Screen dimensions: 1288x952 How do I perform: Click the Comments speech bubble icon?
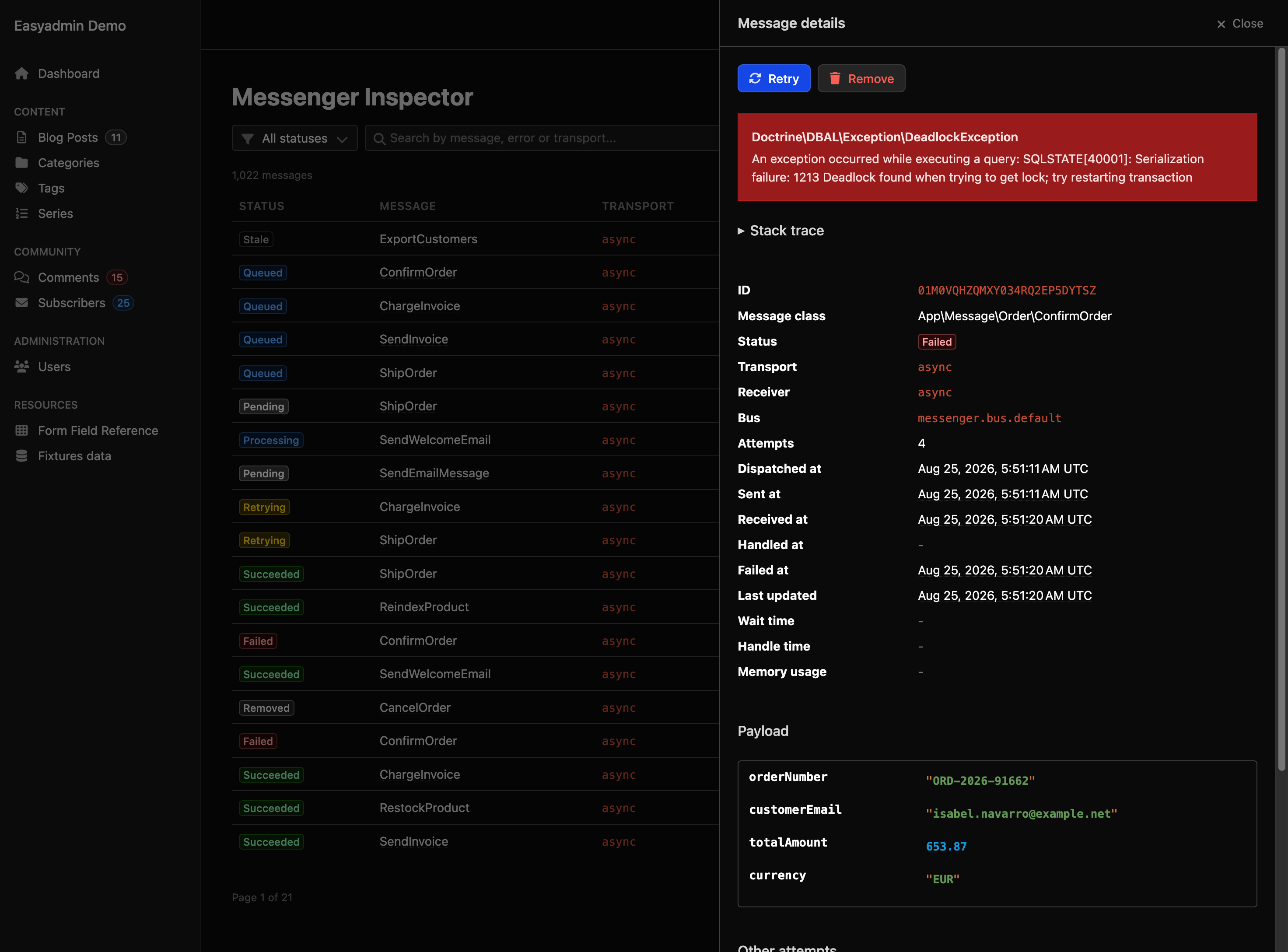(x=22, y=277)
